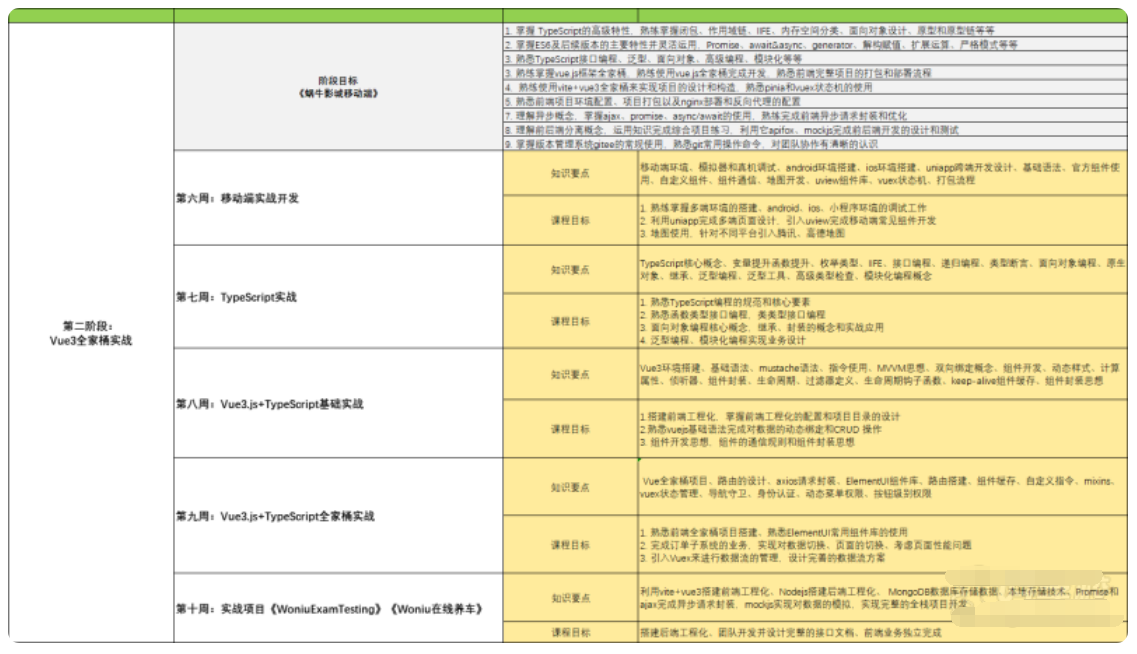Image resolution: width=1137 pixels, height=654 pixels.
Task: Click the 阶段目标《蜗牛影城移动端》 cell
Action: 337,87
